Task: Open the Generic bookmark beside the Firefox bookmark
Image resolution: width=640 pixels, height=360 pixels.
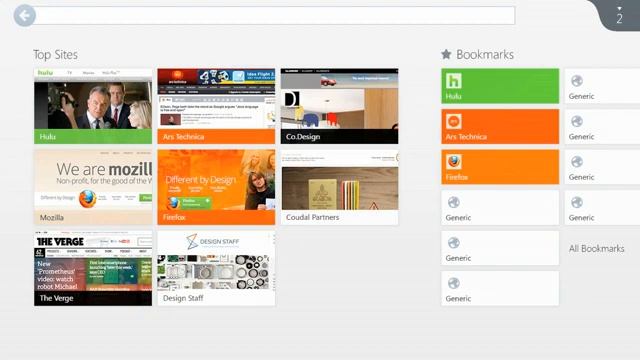Action: coord(602,167)
